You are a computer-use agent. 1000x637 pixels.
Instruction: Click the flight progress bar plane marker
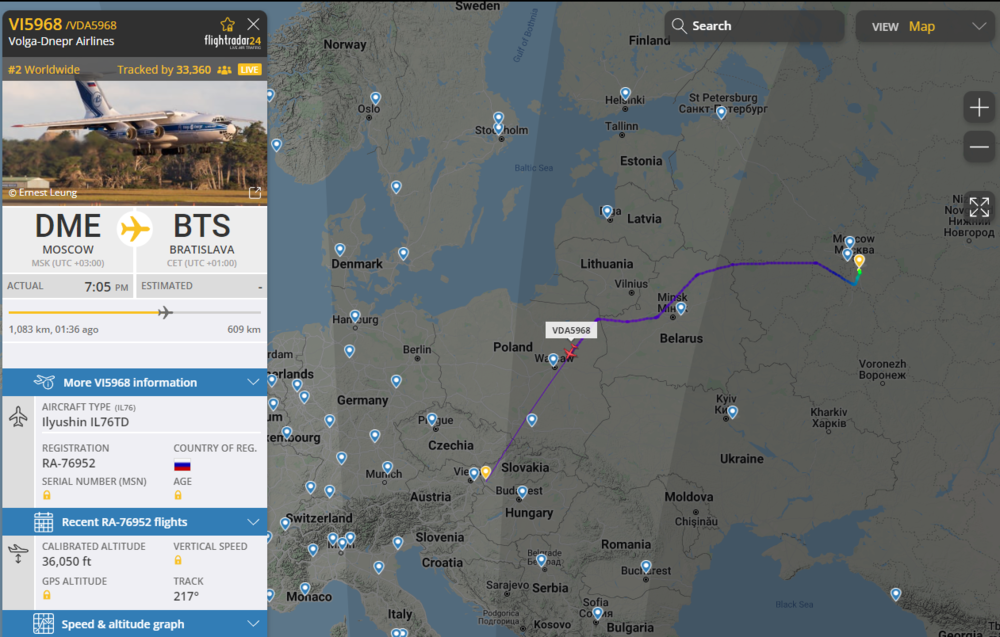point(165,312)
